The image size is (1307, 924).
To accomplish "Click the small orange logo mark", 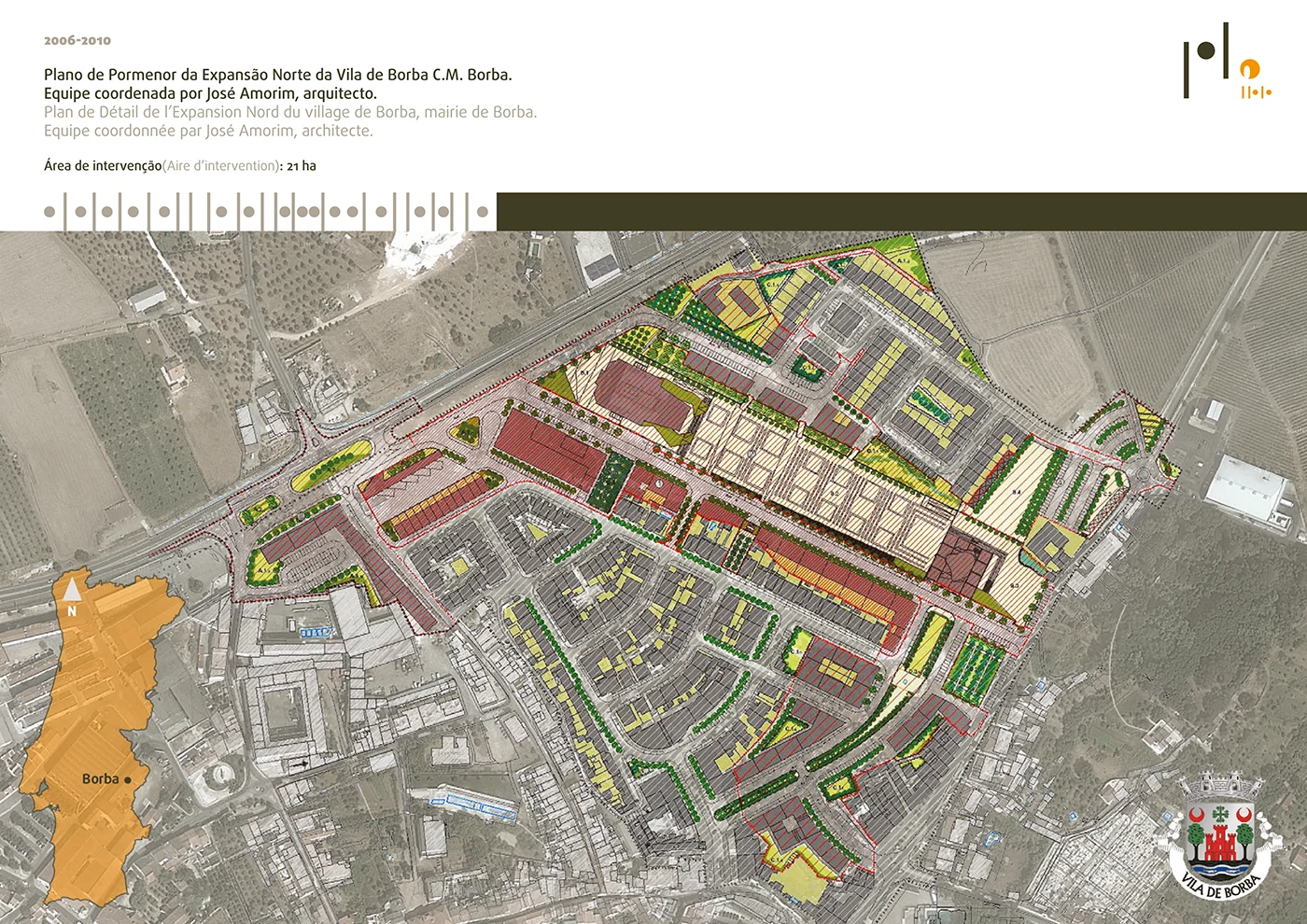I will coord(1254,79).
